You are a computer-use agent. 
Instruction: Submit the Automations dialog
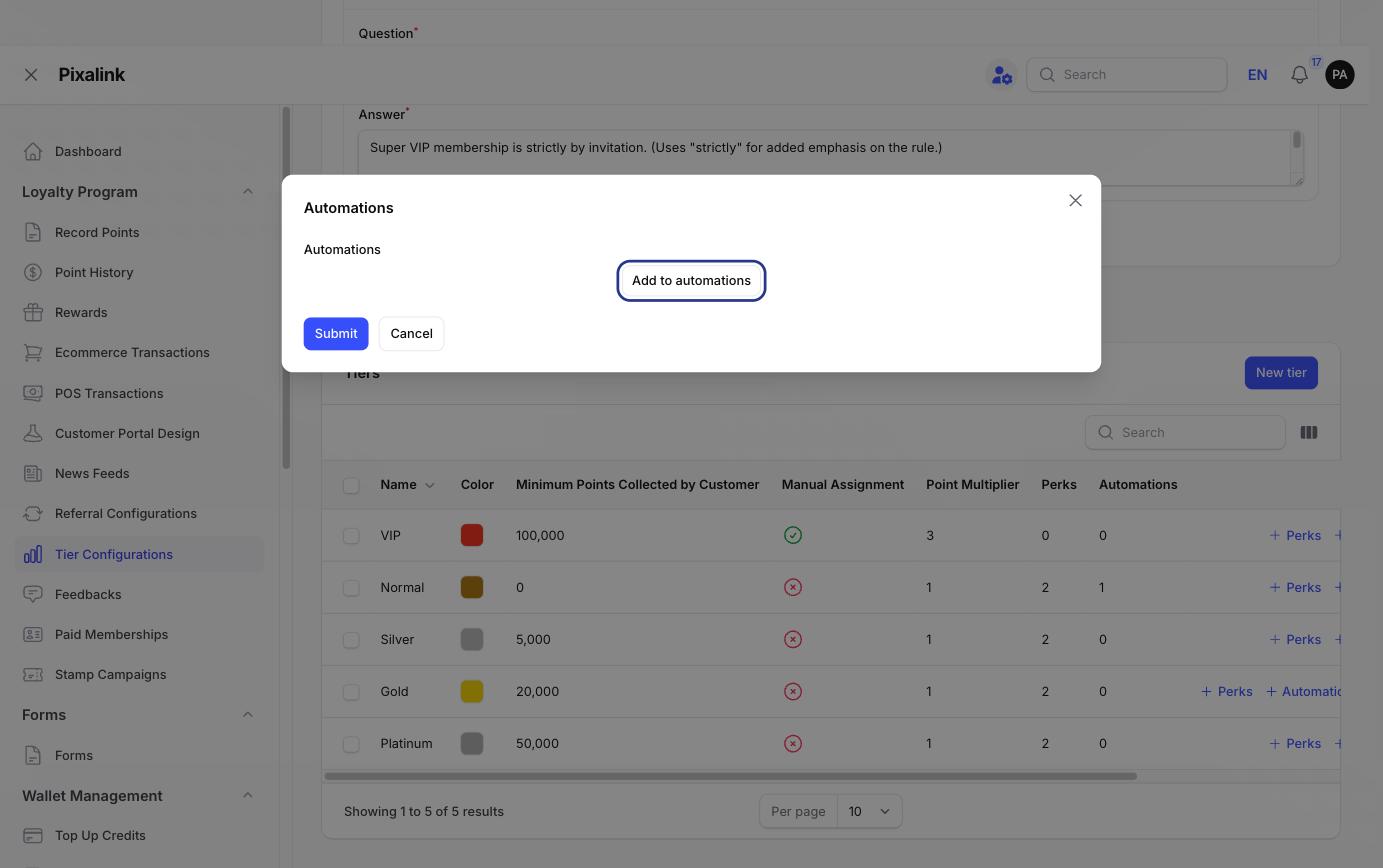click(x=336, y=334)
